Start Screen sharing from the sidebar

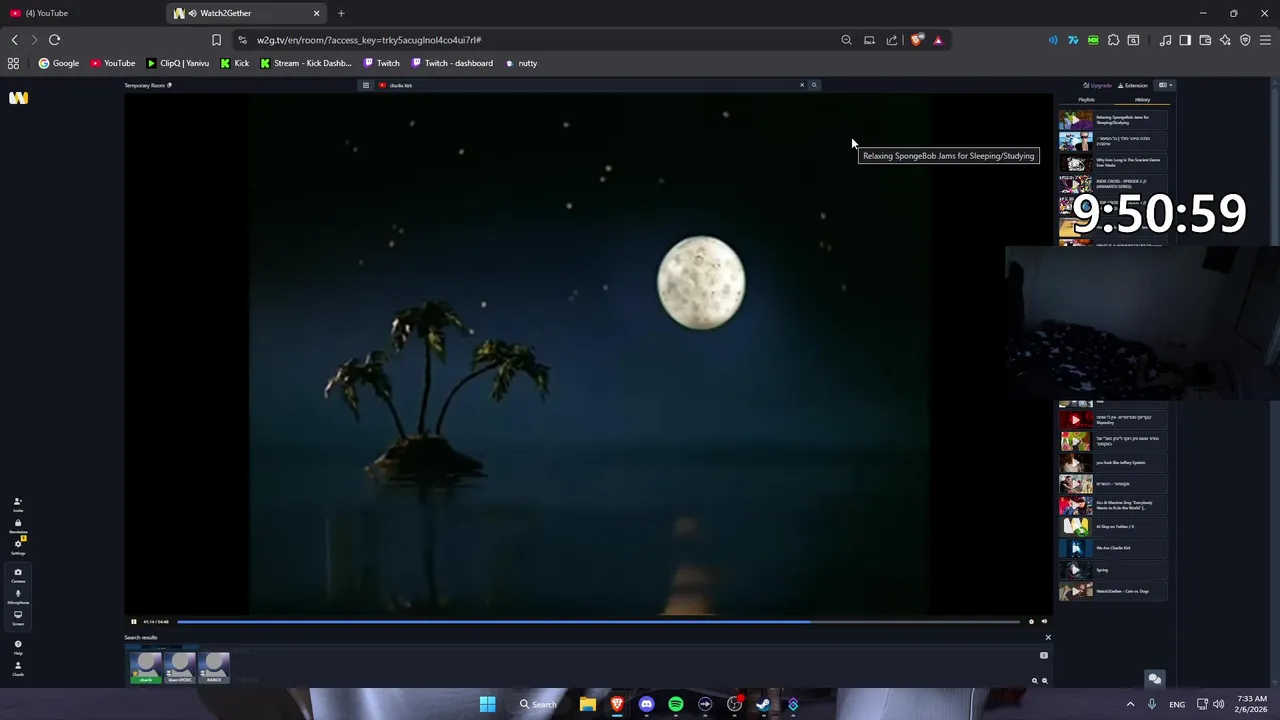point(18,617)
